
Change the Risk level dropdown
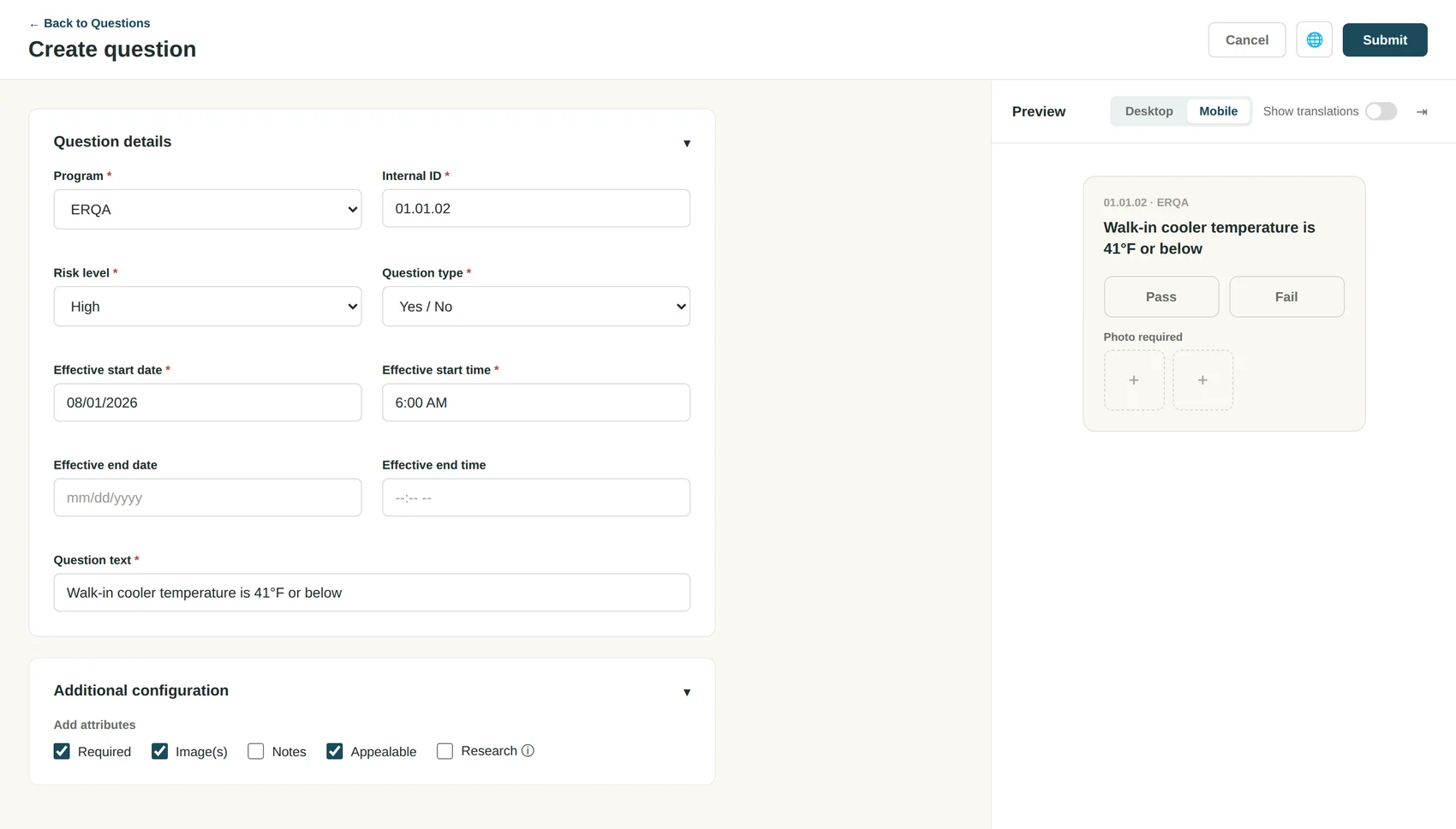207,306
